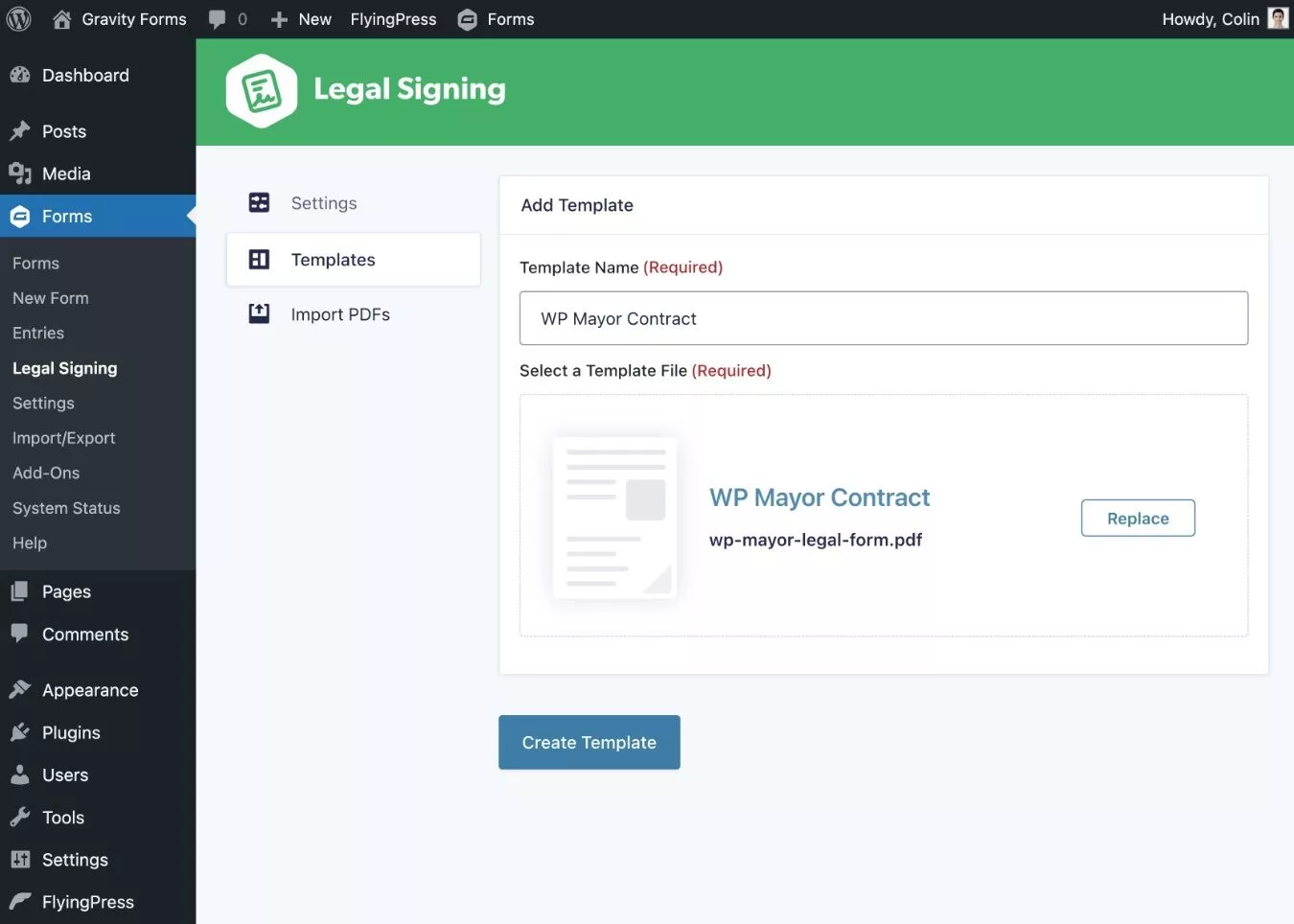Click the Comments speech bubble sidebar icon
1294x924 pixels.
tap(20, 634)
